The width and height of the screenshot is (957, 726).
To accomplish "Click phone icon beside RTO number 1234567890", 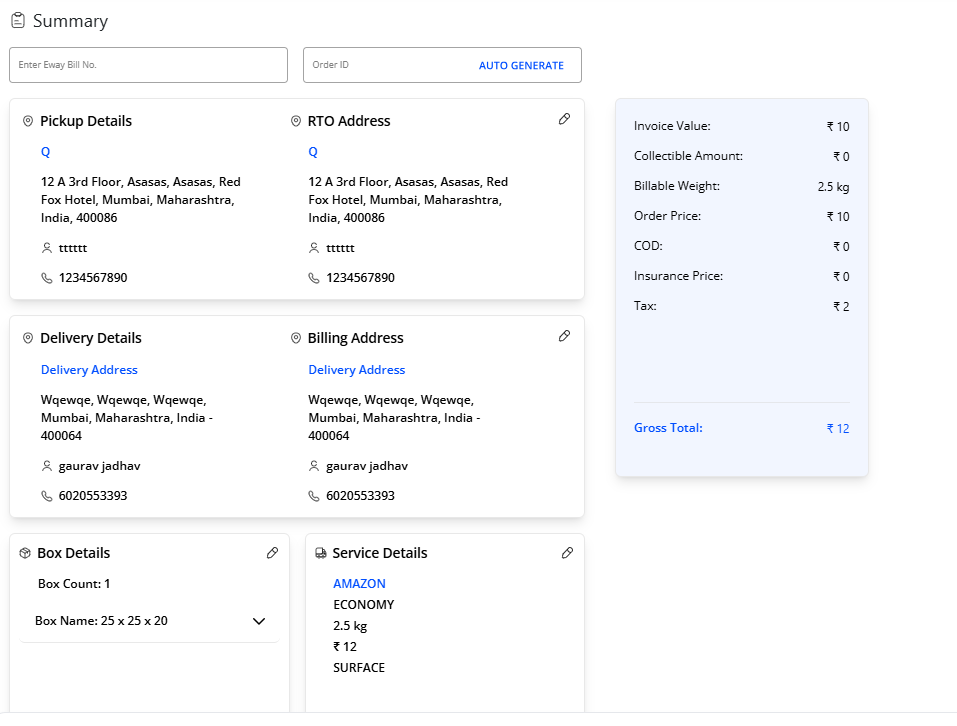I will click(x=314, y=278).
